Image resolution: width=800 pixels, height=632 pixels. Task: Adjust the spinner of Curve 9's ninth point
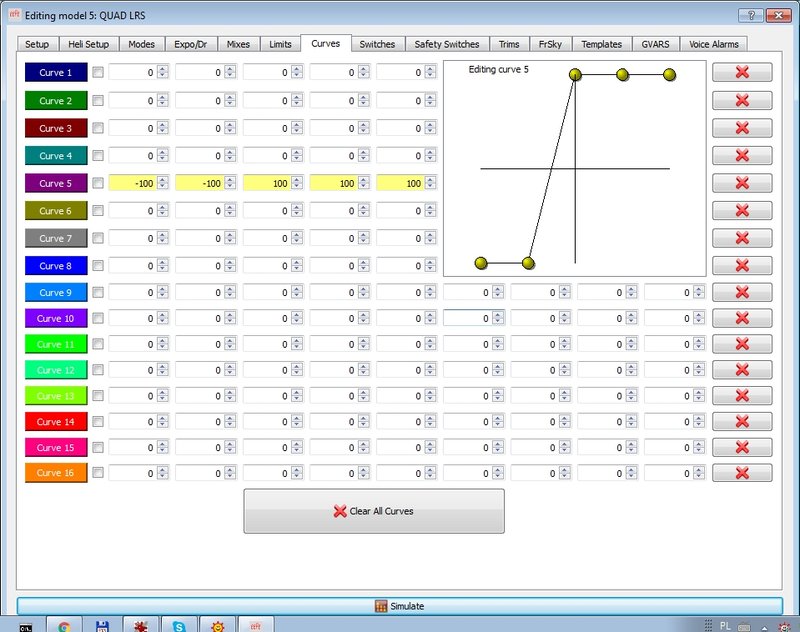click(699, 293)
